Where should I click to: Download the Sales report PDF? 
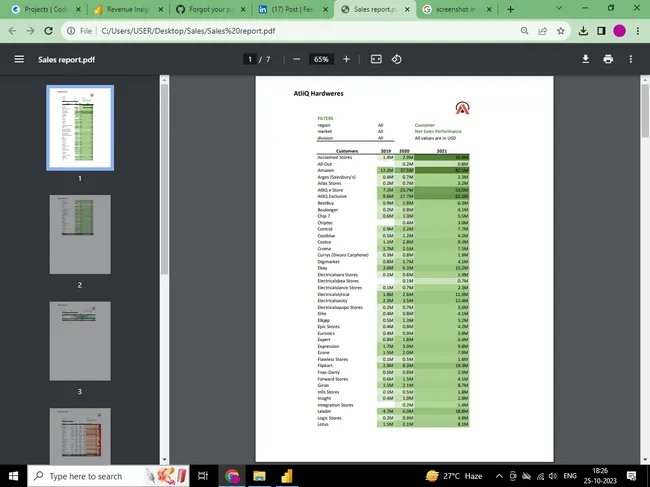coord(585,59)
